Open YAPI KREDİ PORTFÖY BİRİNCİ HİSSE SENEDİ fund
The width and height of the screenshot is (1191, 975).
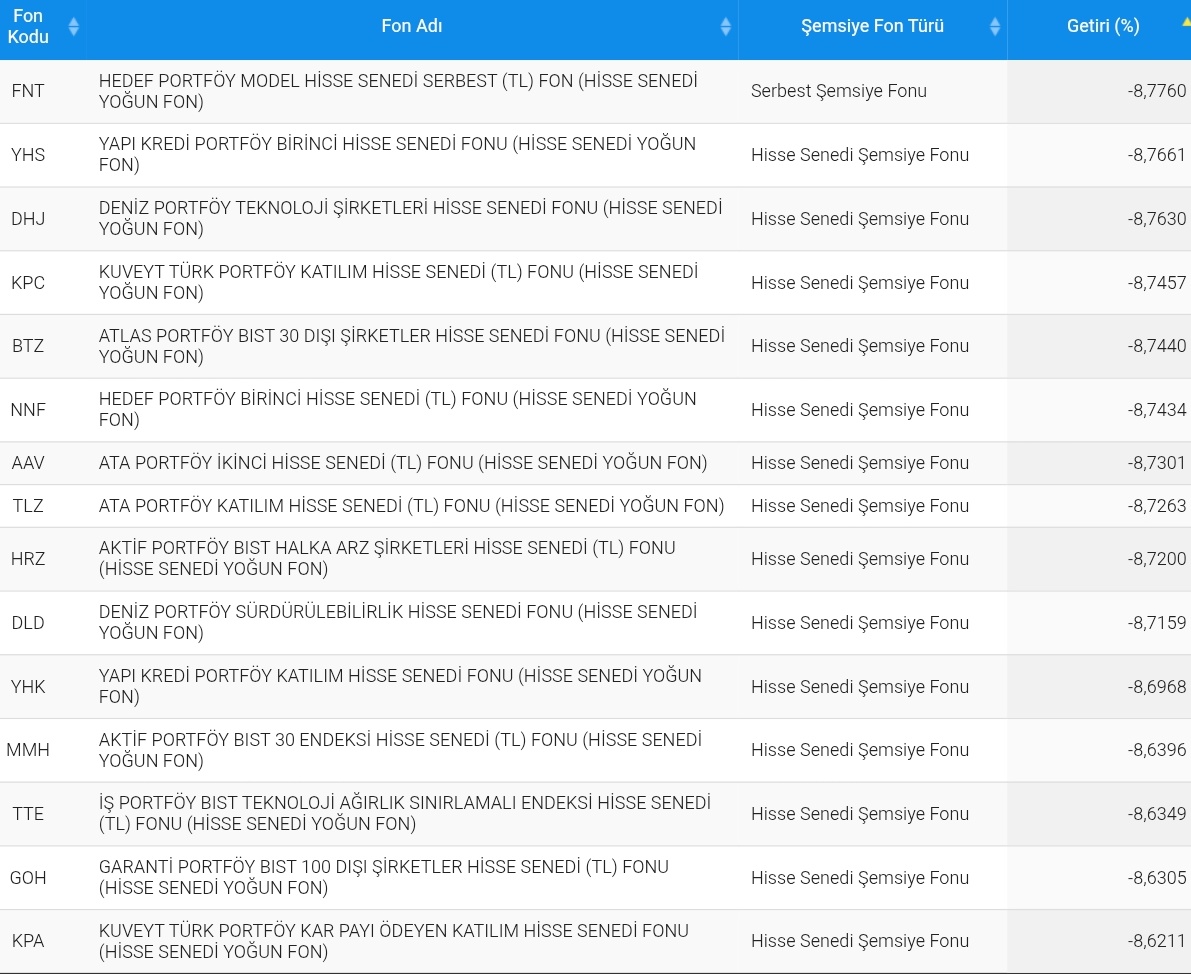pyautogui.click(x=397, y=154)
